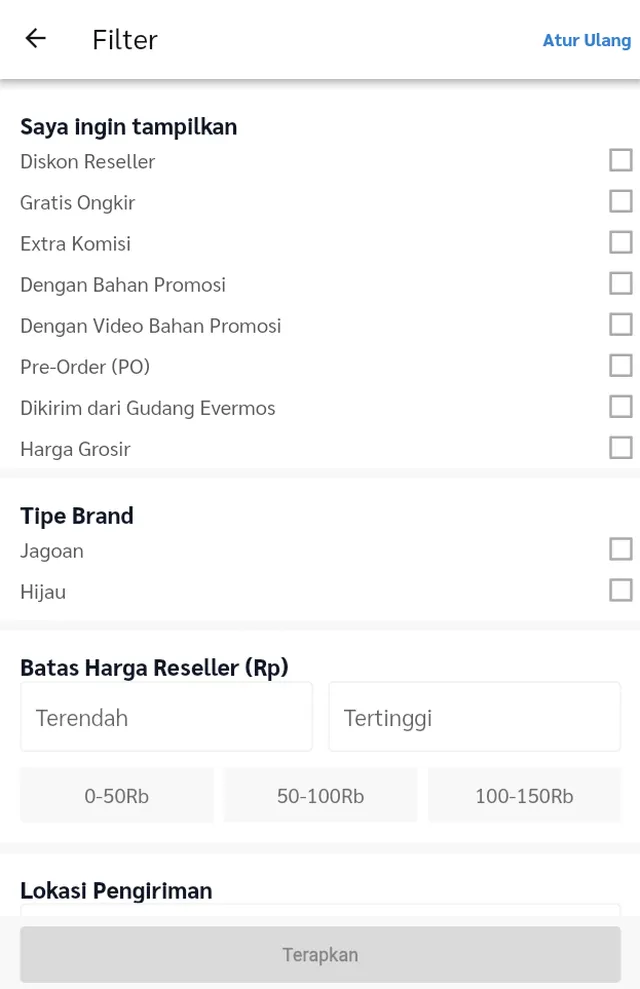Viewport: 640px width, 989px height.
Task: Check Dikirim dari Gudang Evermos
Action: click(x=620, y=406)
